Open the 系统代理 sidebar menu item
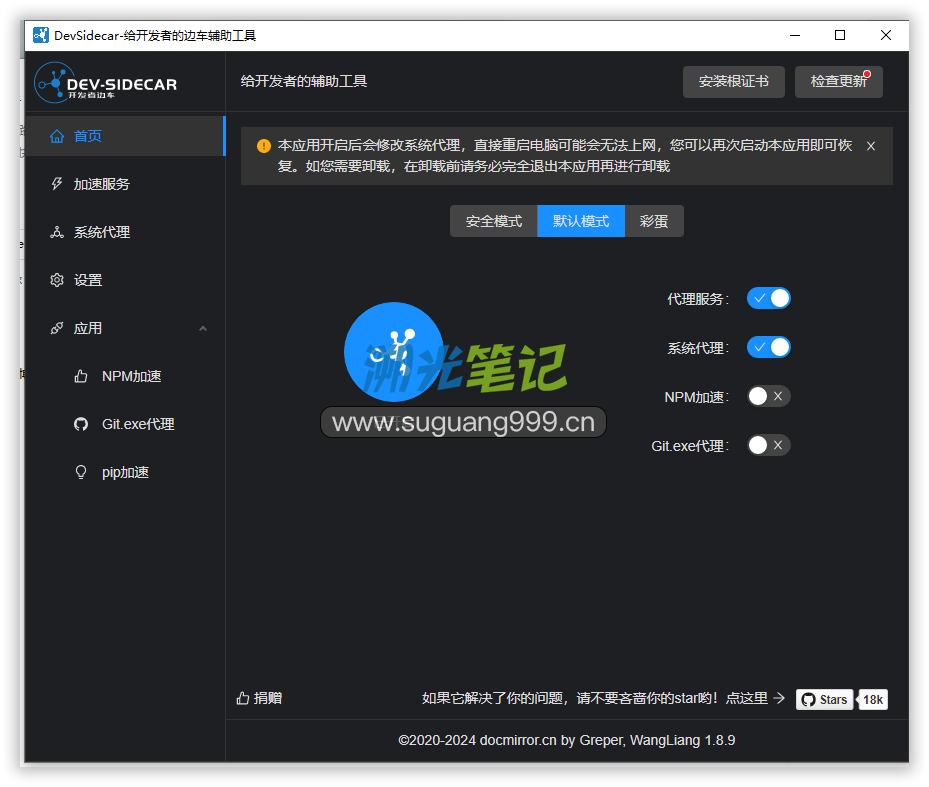The image size is (929, 787). [x=125, y=232]
